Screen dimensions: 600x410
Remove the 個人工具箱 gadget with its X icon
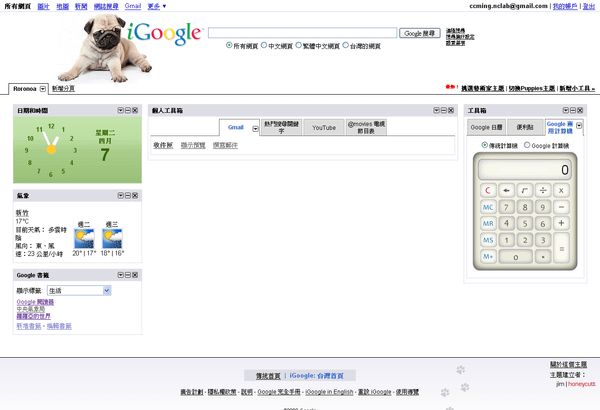[451, 110]
